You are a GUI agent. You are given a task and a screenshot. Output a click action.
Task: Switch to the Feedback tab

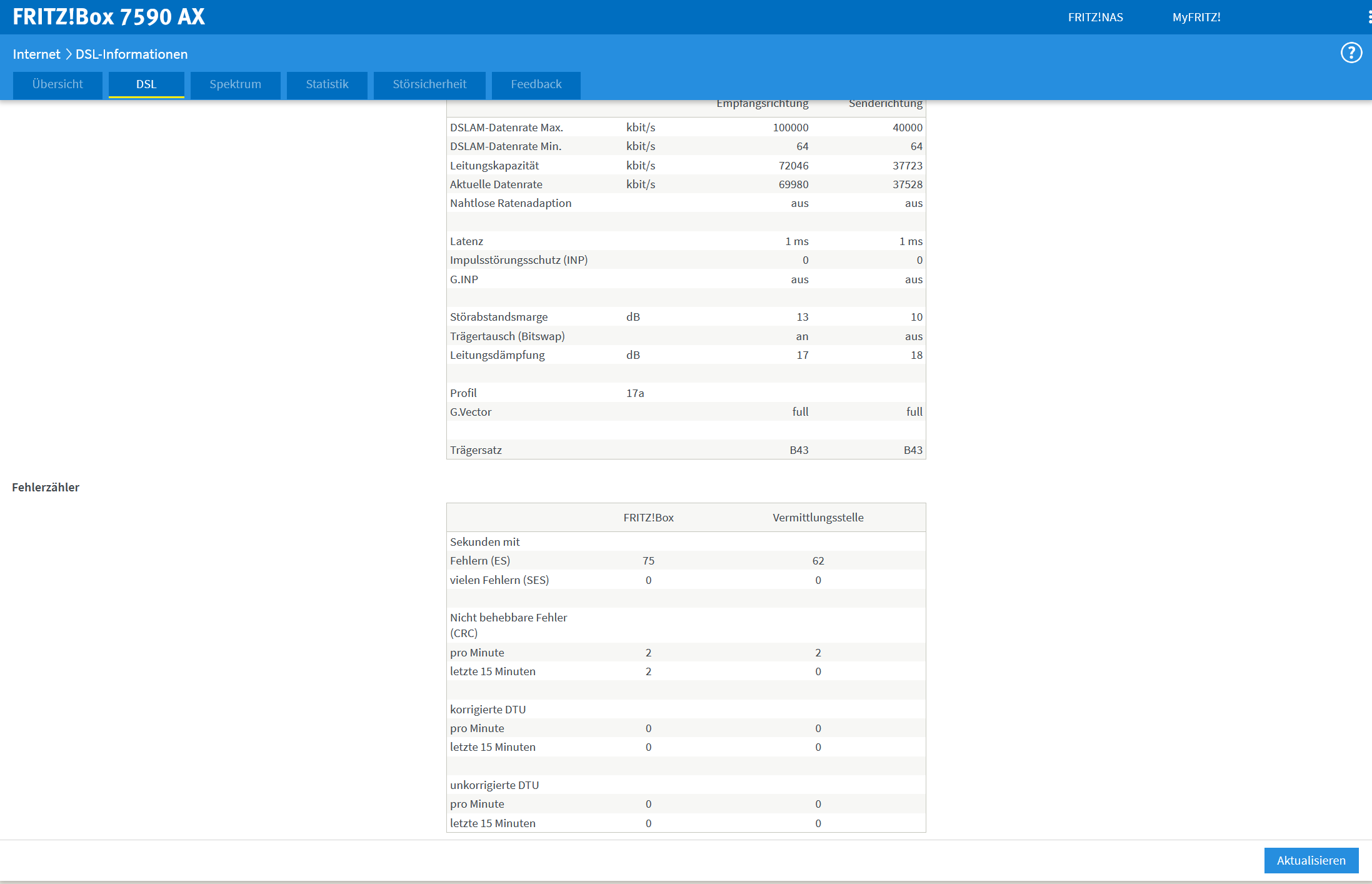click(x=536, y=84)
